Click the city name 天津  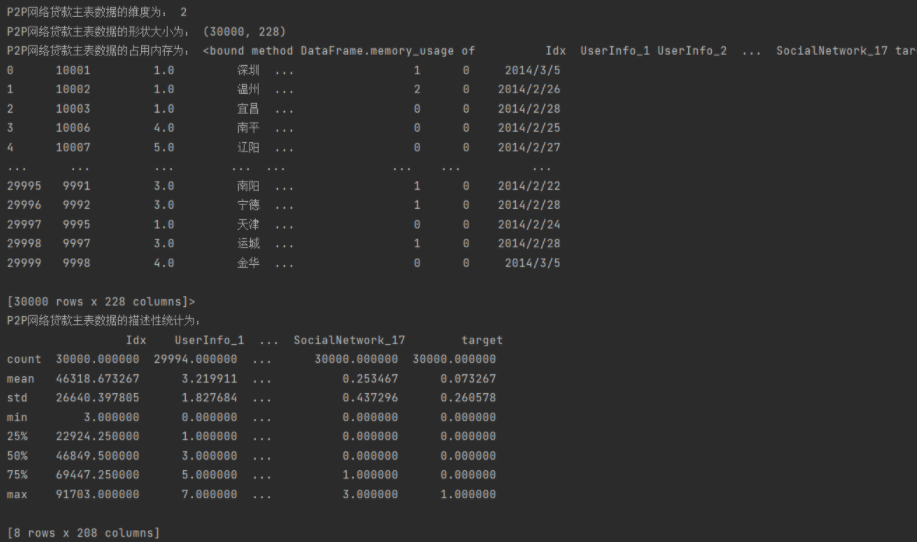click(x=248, y=224)
